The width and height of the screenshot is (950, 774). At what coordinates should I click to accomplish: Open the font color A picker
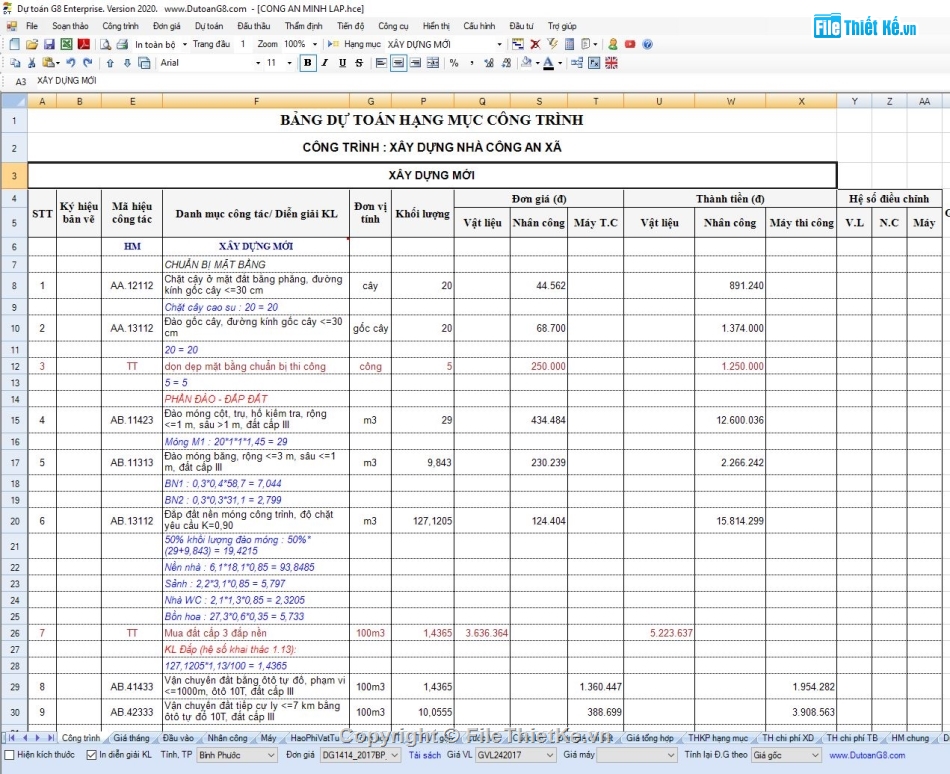coord(548,63)
